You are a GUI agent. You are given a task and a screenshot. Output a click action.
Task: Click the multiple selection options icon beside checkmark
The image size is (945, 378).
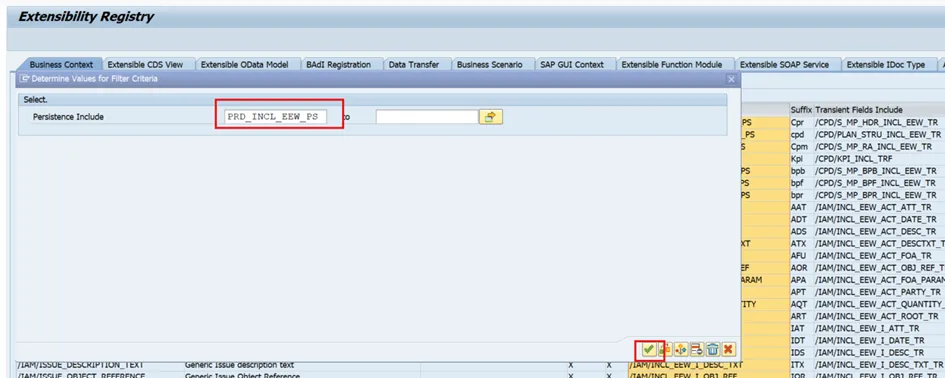664,349
